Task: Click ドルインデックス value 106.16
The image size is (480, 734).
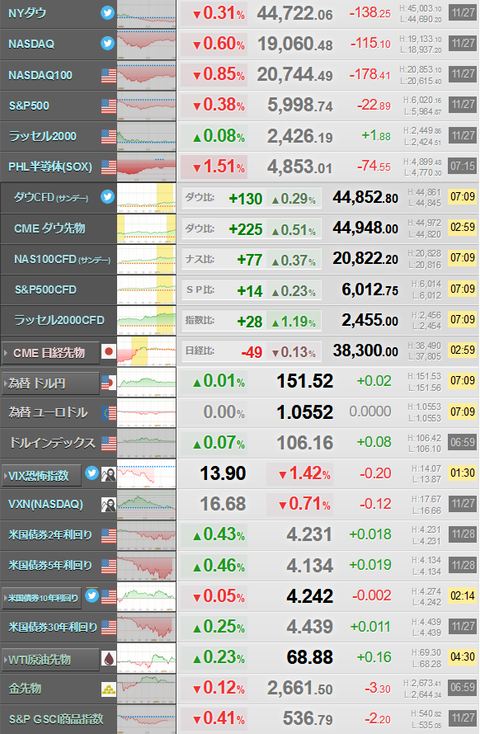Action: coord(305,443)
